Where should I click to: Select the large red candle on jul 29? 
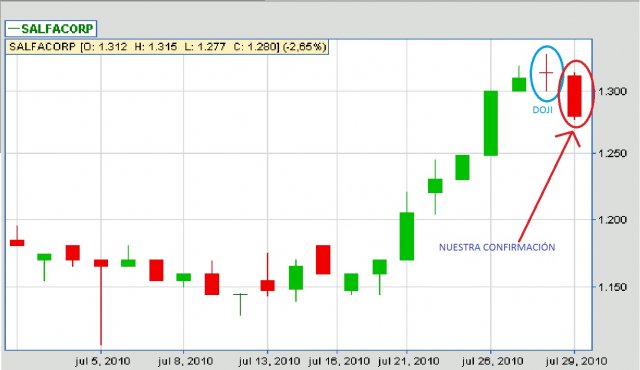pyautogui.click(x=575, y=96)
